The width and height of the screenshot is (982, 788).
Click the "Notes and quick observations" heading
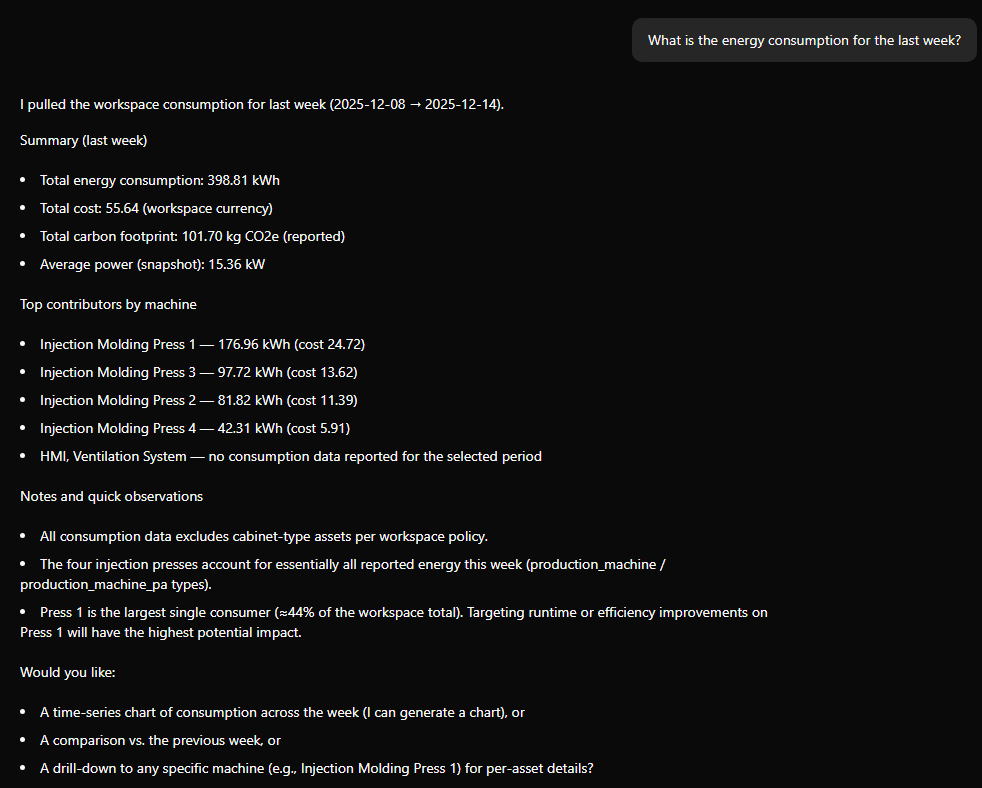click(111, 496)
